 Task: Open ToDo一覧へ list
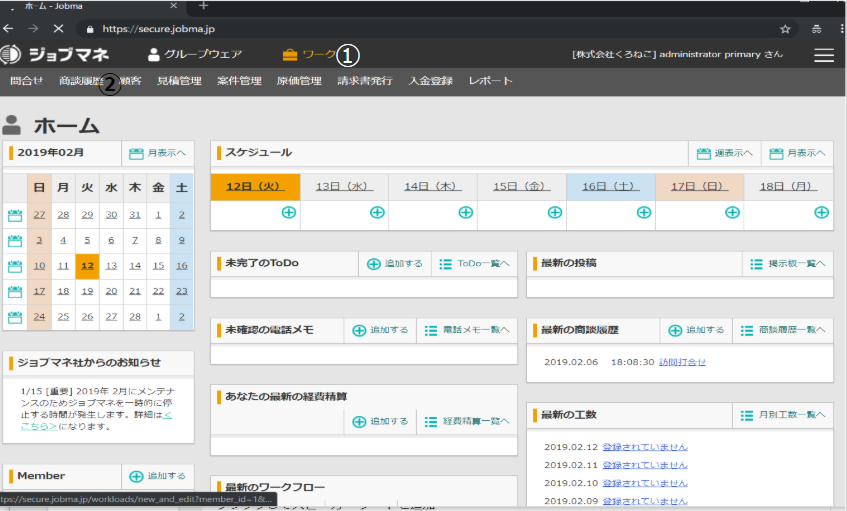point(474,264)
